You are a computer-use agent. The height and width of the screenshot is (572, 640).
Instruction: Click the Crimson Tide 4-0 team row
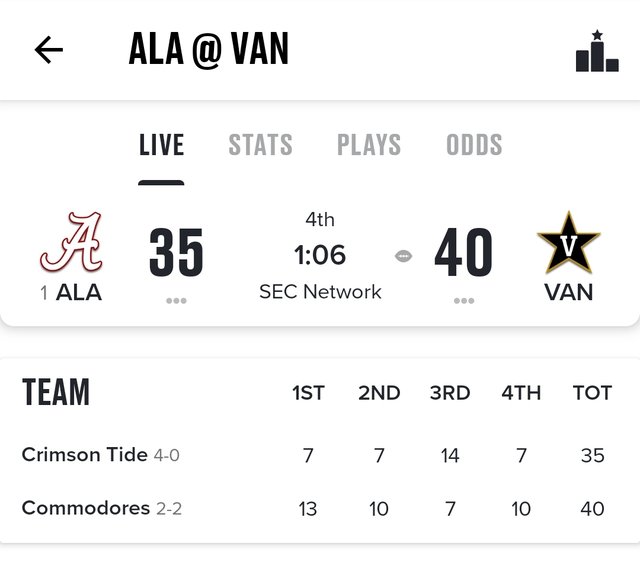point(320,455)
